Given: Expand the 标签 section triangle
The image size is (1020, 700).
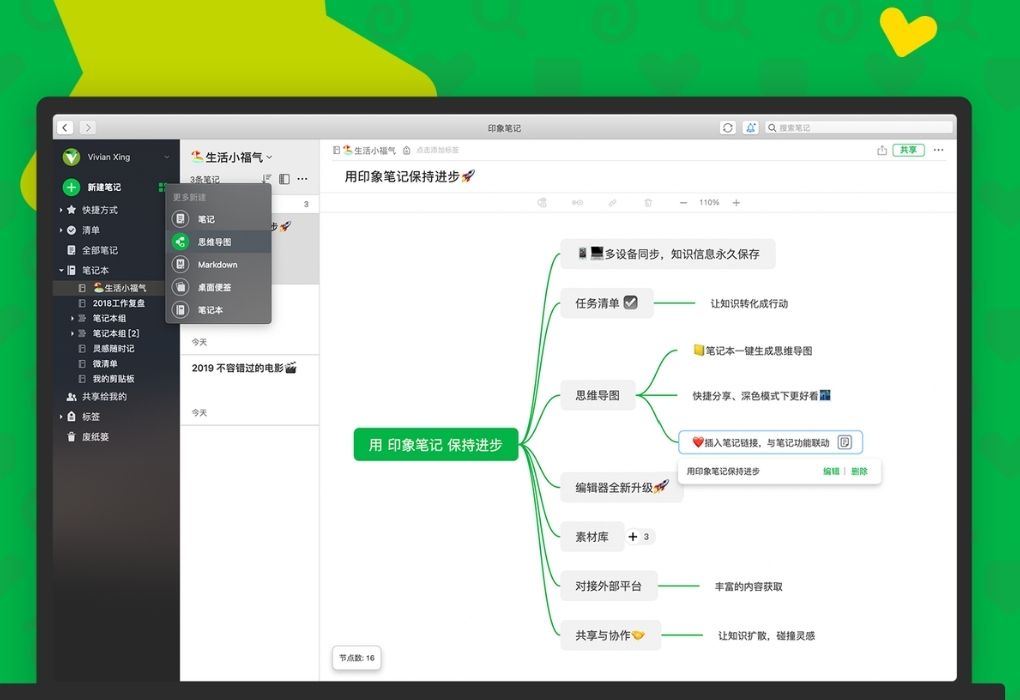Looking at the screenshot, I should coord(60,417).
